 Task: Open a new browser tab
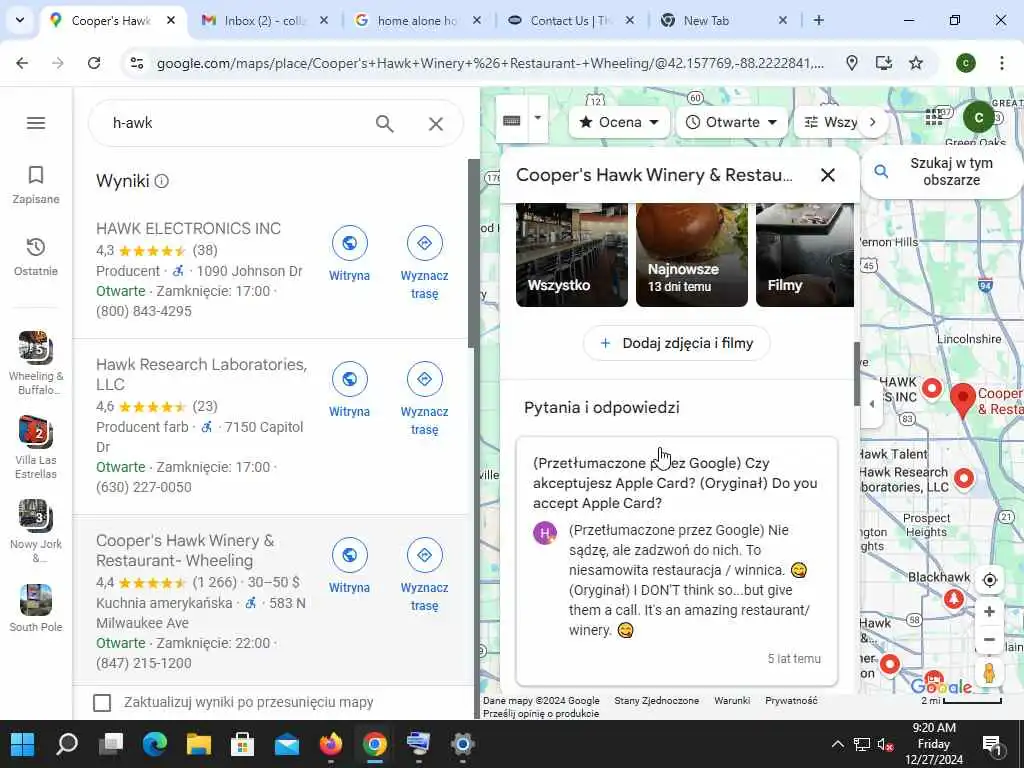click(x=818, y=20)
